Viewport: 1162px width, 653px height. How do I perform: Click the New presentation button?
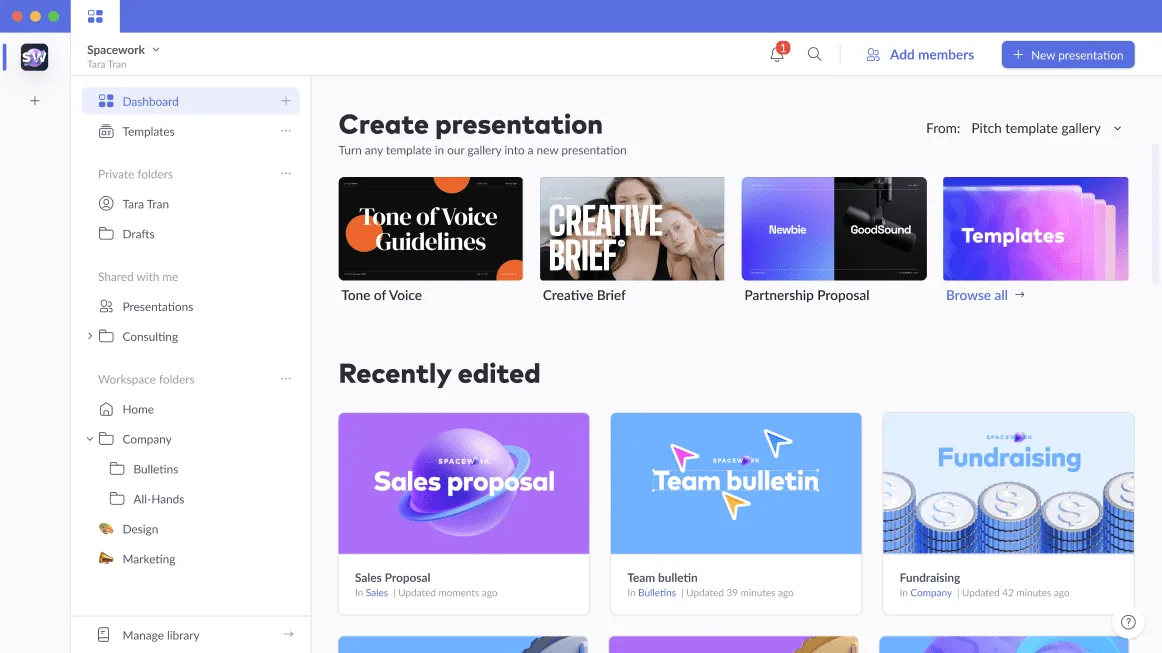pyautogui.click(x=1068, y=54)
